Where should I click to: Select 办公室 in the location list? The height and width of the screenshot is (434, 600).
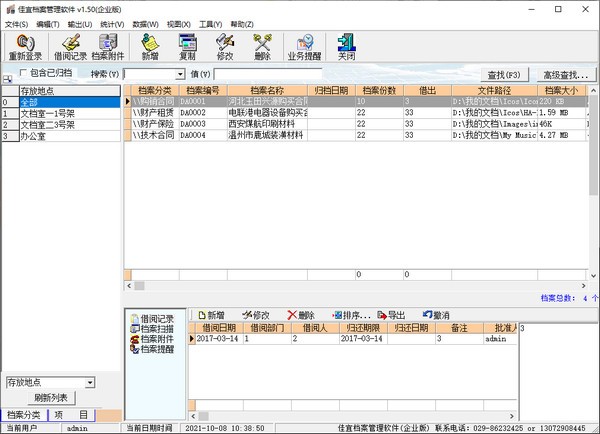point(70,136)
